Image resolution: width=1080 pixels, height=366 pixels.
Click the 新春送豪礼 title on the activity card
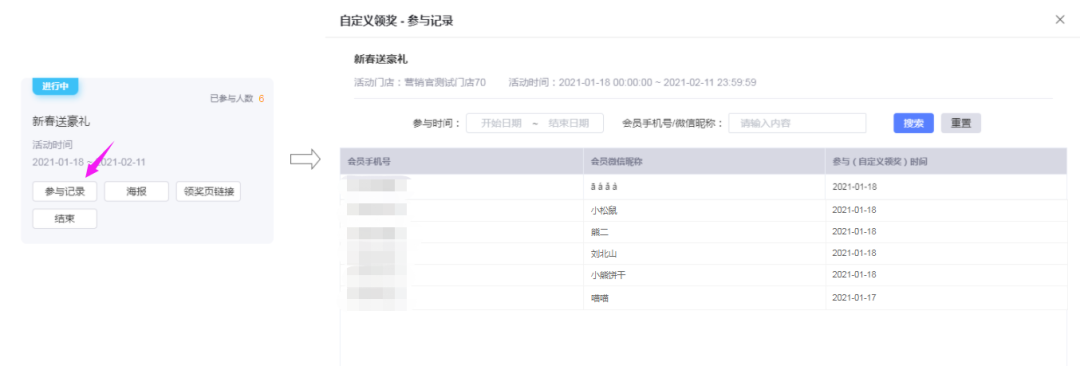click(x=61, y=122)
